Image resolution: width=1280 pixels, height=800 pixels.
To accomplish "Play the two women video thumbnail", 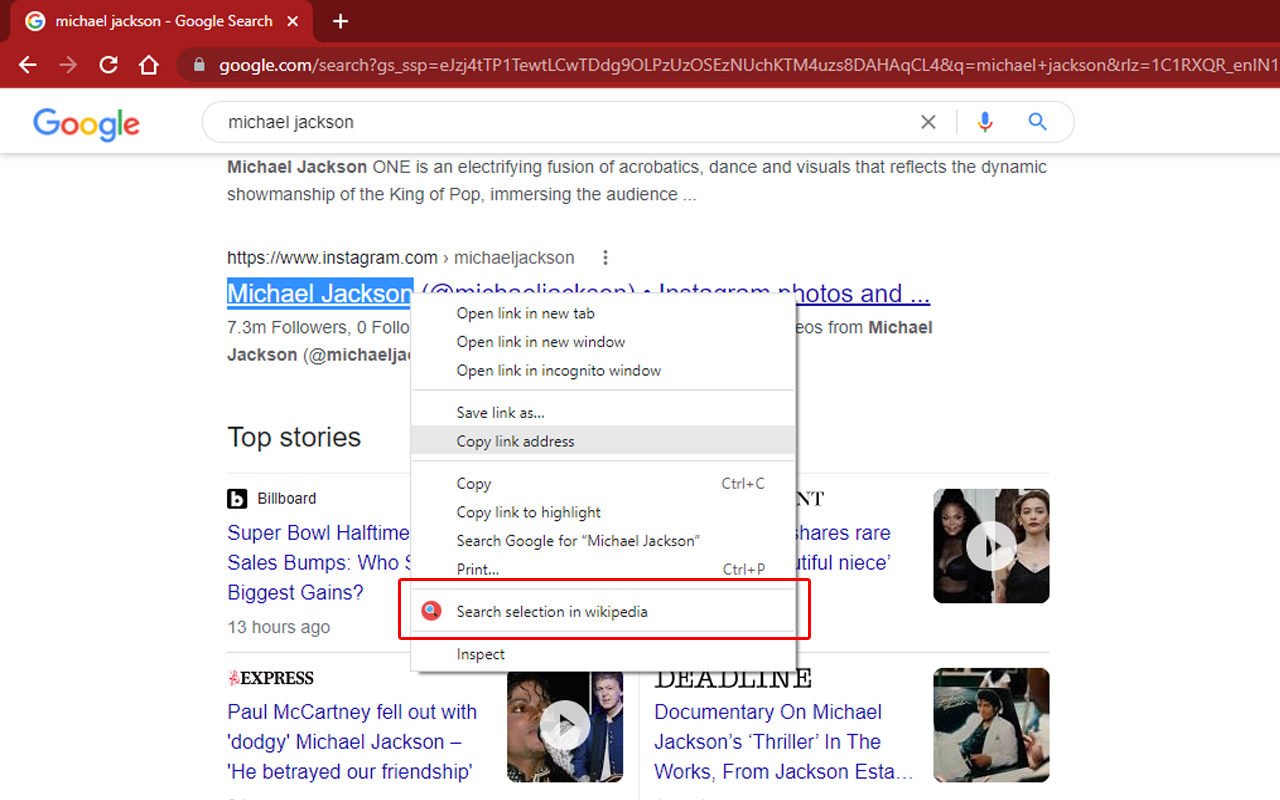I will (991, 546).
